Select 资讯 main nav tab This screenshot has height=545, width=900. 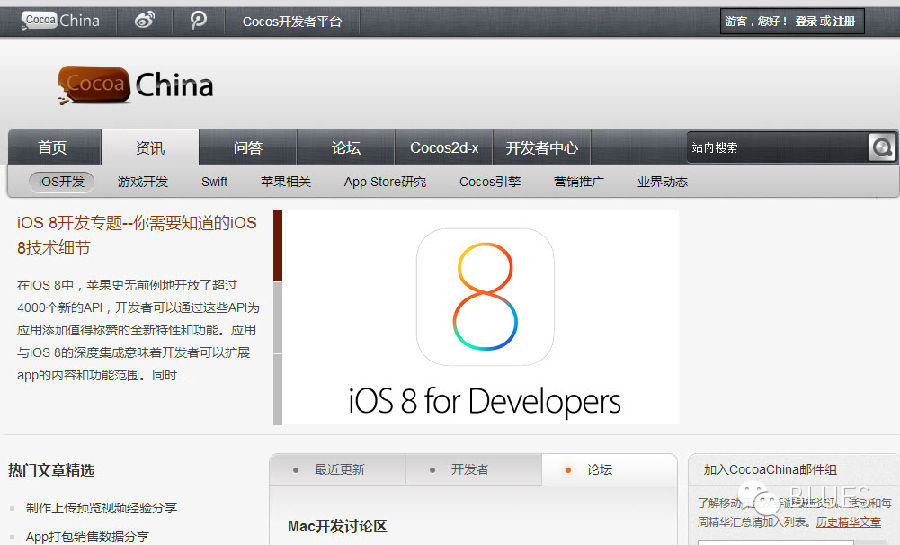pyautogui.click(x=150, y=147)
